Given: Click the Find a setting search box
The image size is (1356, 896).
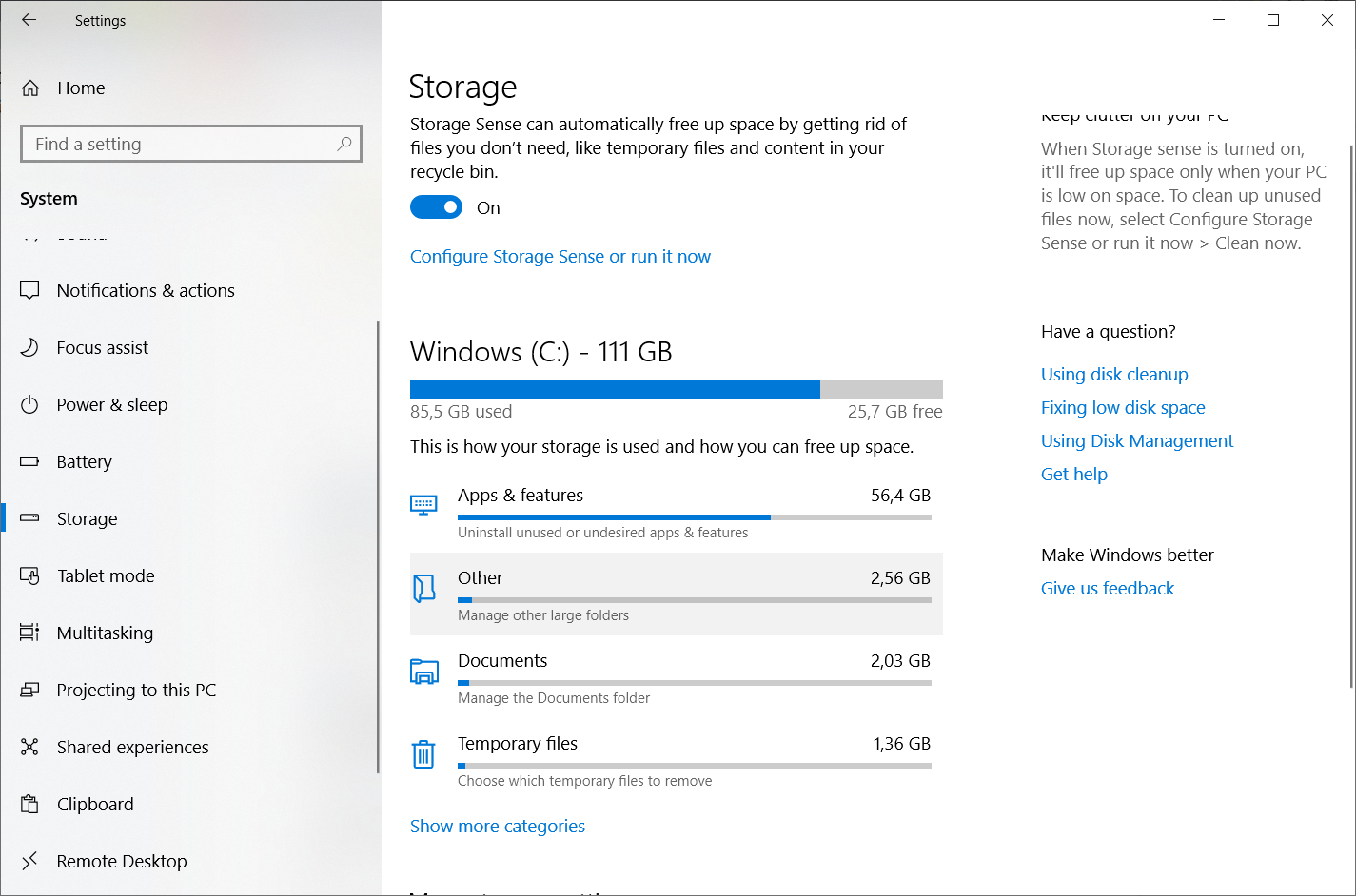Looking at the screenshot, I should coord(191,144).
